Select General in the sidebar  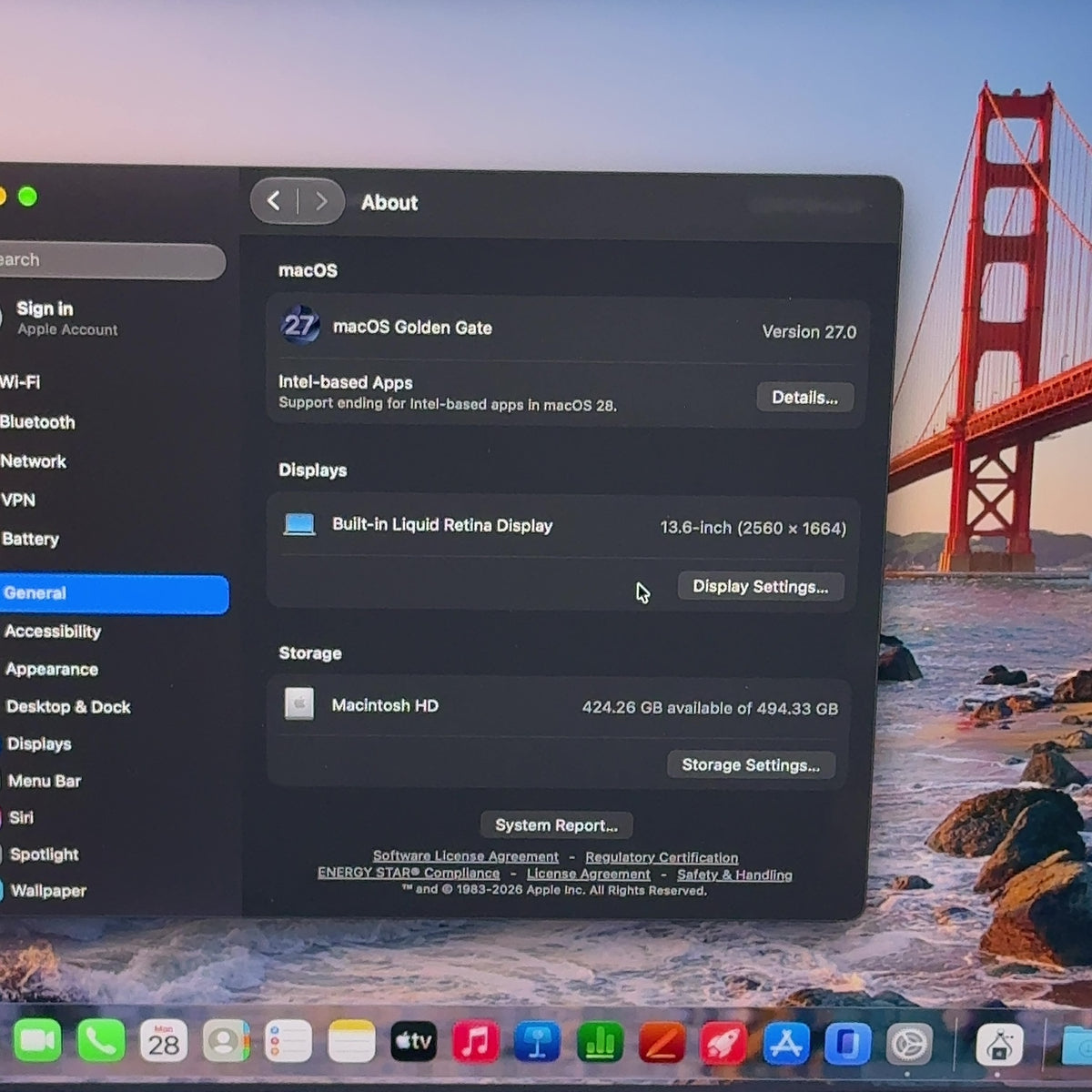114,593
